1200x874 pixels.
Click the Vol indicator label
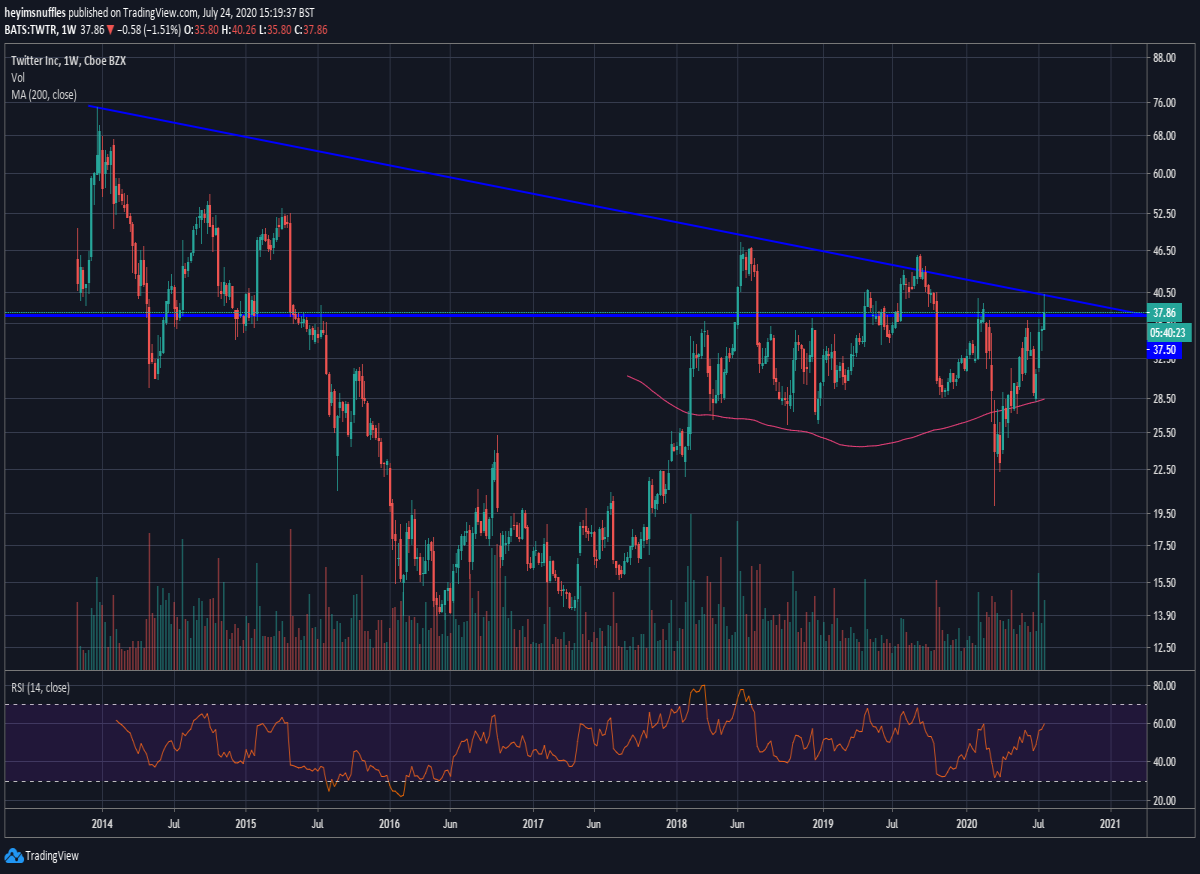tap(20, 76)
